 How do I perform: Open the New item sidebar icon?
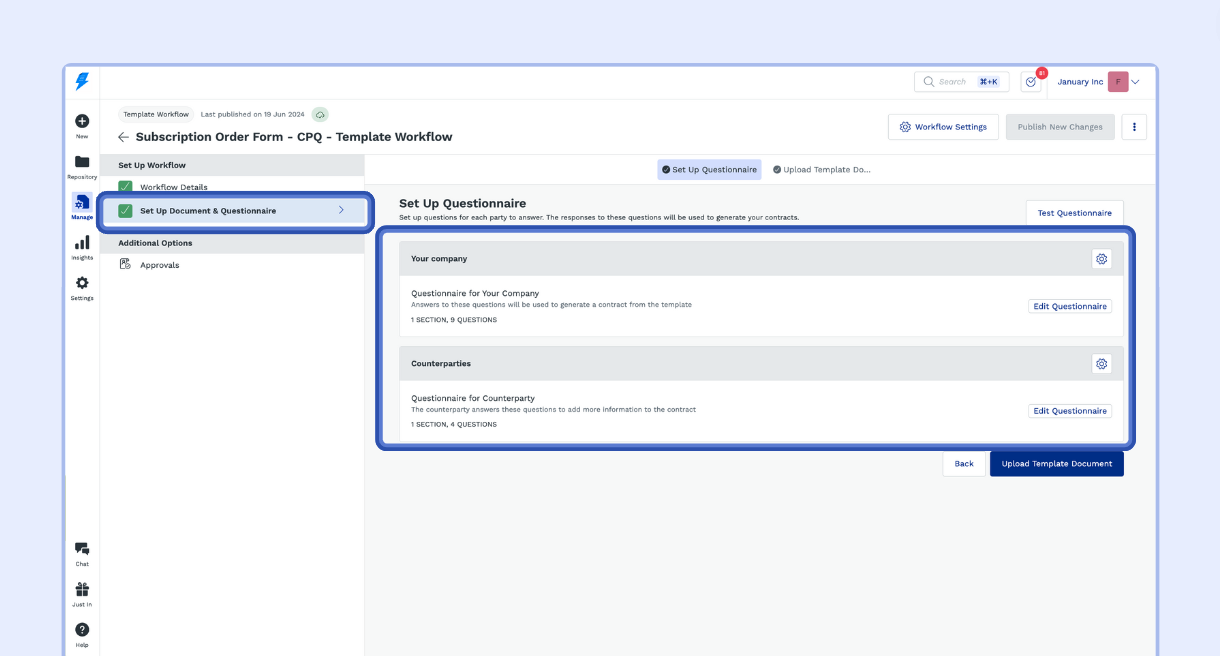click(82, 122)
